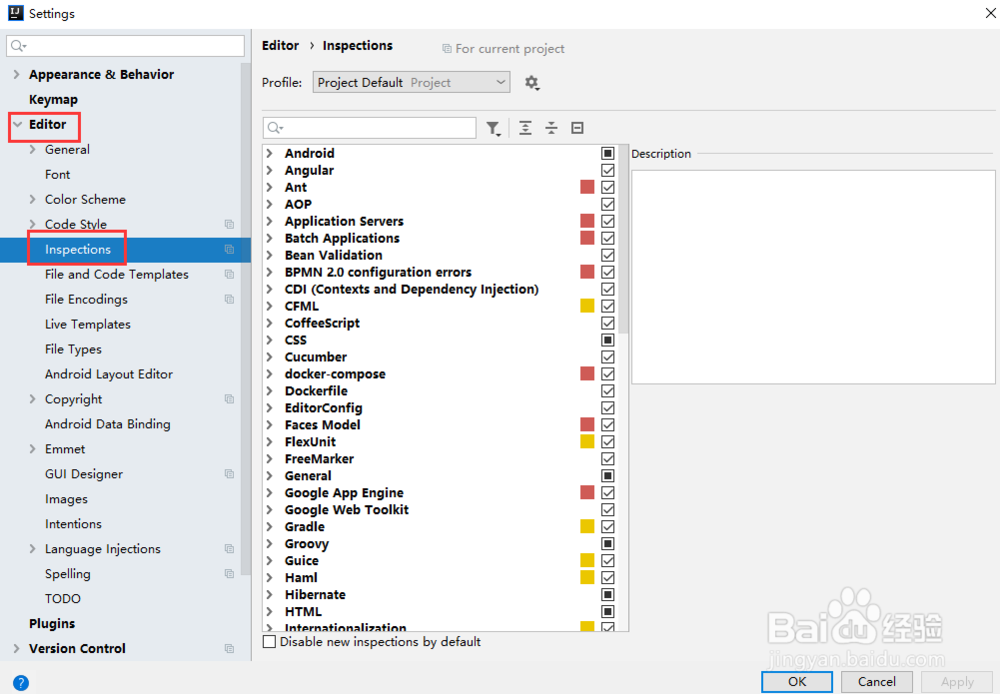Open the File Encodings settings page
The height and width of the screenshot is (694, 1000).
(x=86, y=299)
